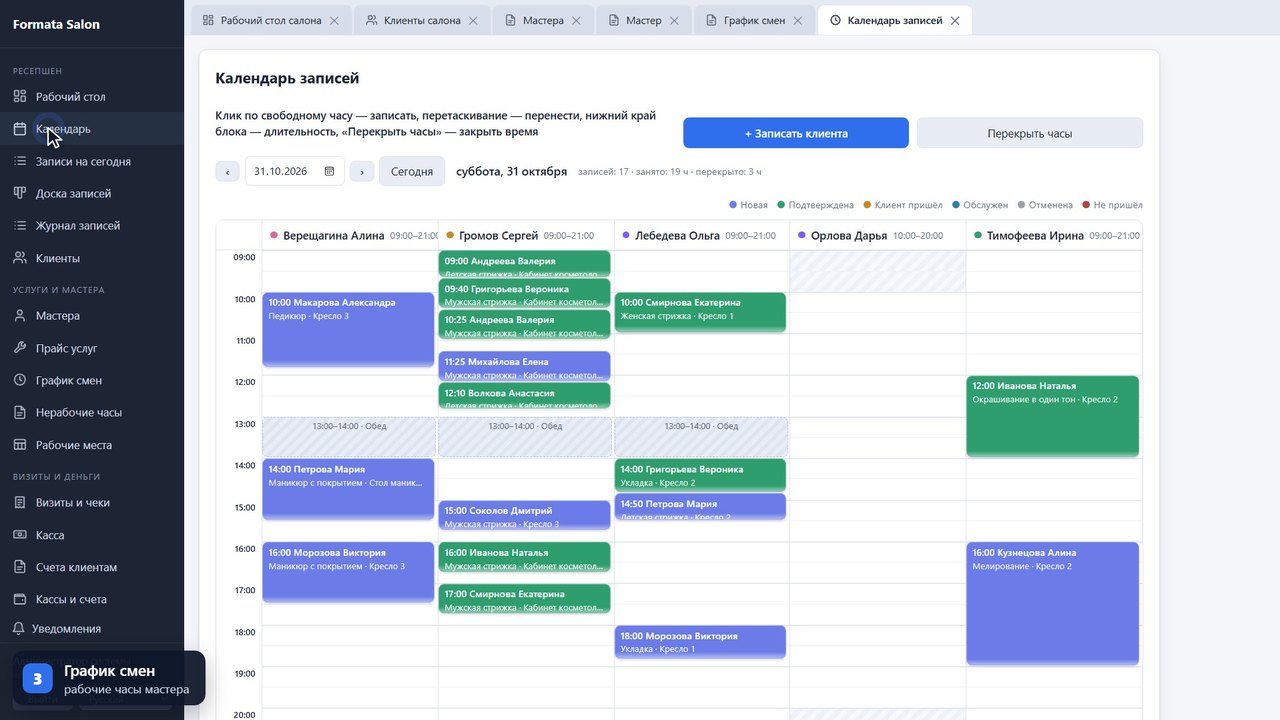This screenshot has height=720, width=1280.
Task: Open Мастера section in sidebar
Action: click(x=92, y=316)
